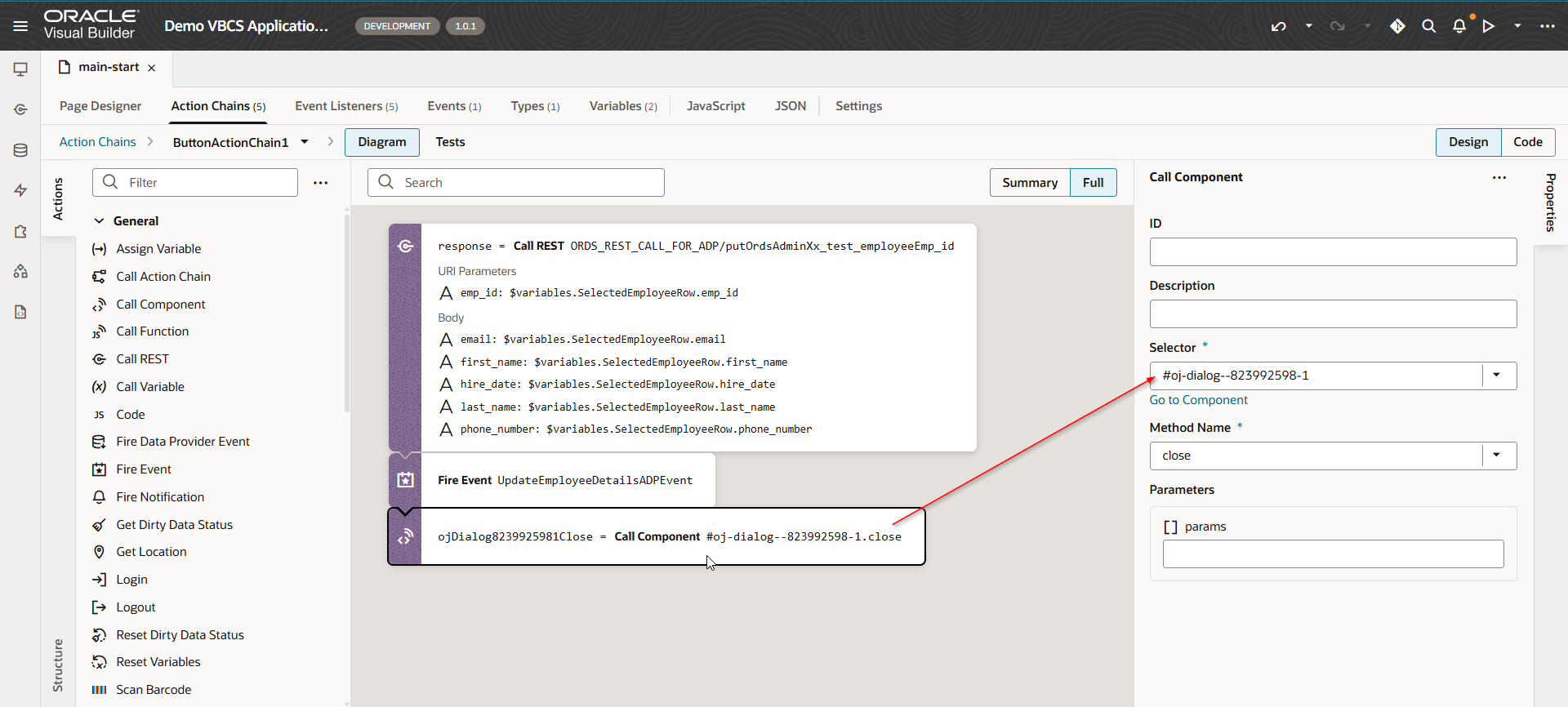Switch to Code editor mode
The width and height of the screenshot is (1568, 707).
click(x=1527, y=142)
